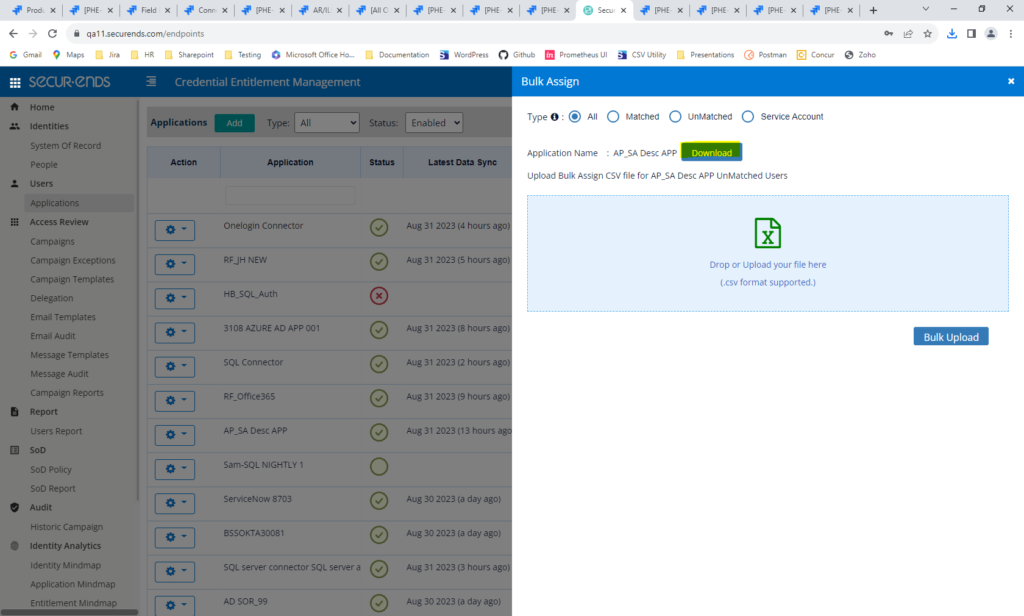The height and width of the screenshot is (616, 1024).
Task: Open action gear dropdown for AP_SA Desc APP
Action: coord(174,434)
